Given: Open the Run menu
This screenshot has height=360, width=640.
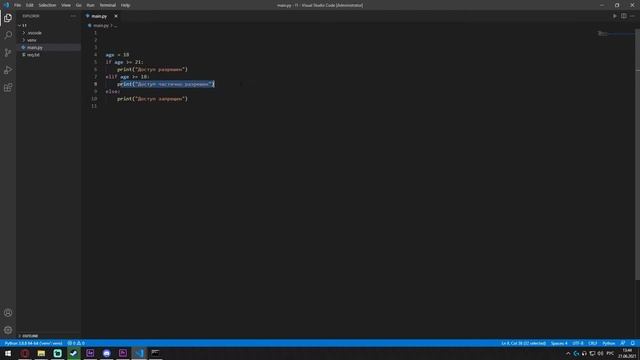Looking at the screenshot, I should point(90,5).
